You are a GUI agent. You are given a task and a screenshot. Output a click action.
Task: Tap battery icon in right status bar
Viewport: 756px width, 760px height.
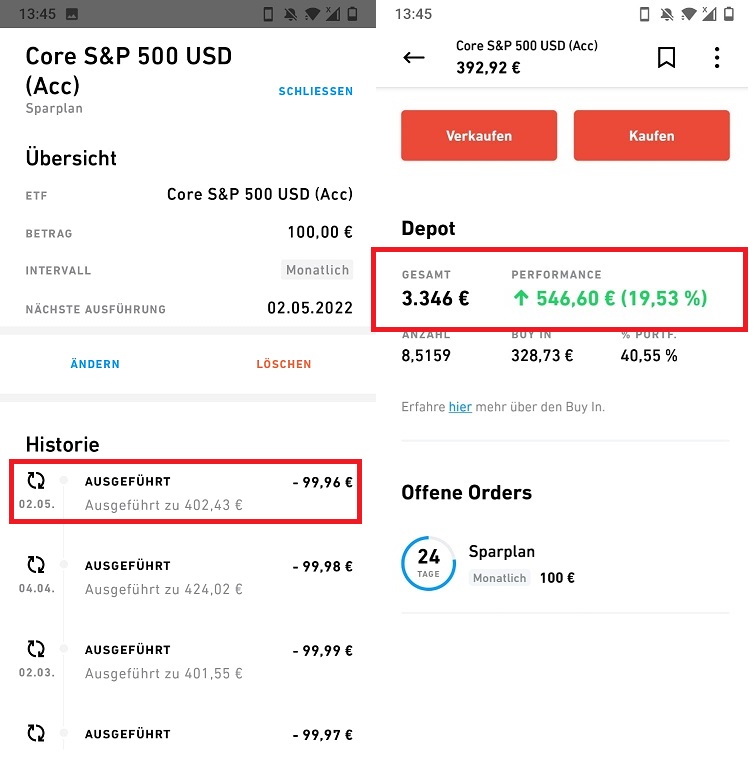tap(729, 14)
